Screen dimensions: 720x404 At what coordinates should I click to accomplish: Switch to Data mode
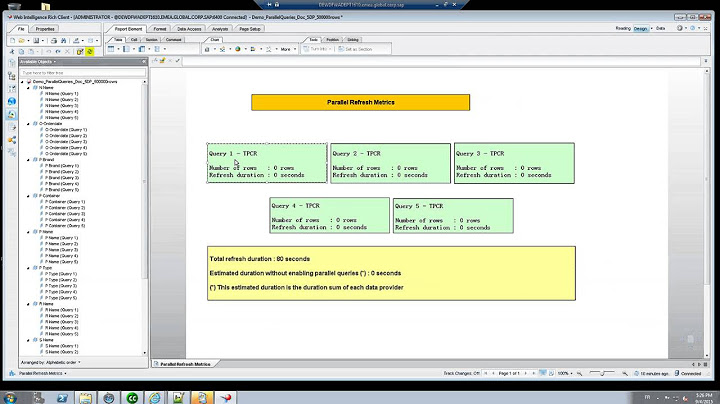[660, 28]
